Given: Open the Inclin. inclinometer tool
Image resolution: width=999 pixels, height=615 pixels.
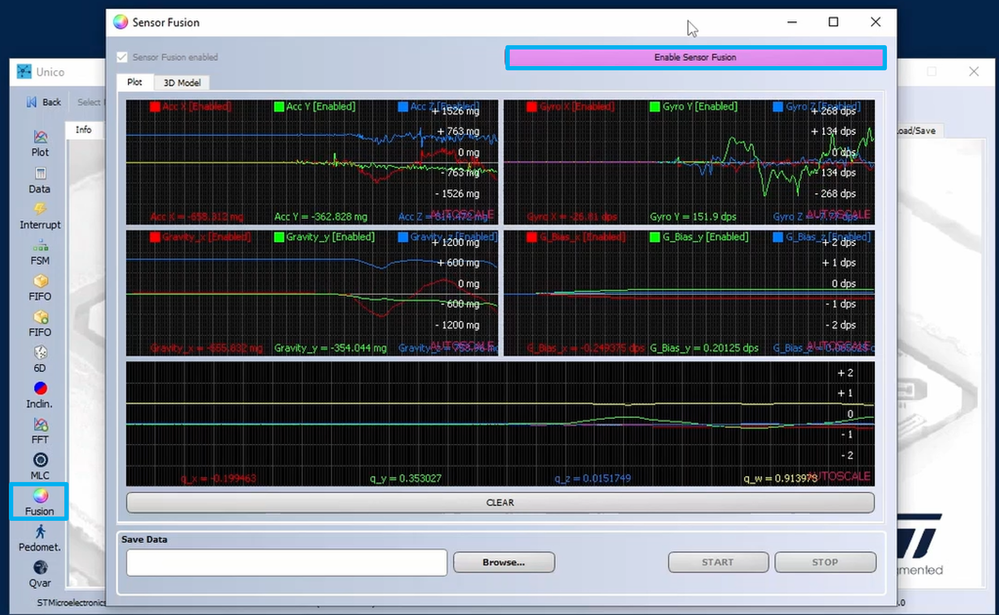Looking at the screenshot, I should [40, 394].
